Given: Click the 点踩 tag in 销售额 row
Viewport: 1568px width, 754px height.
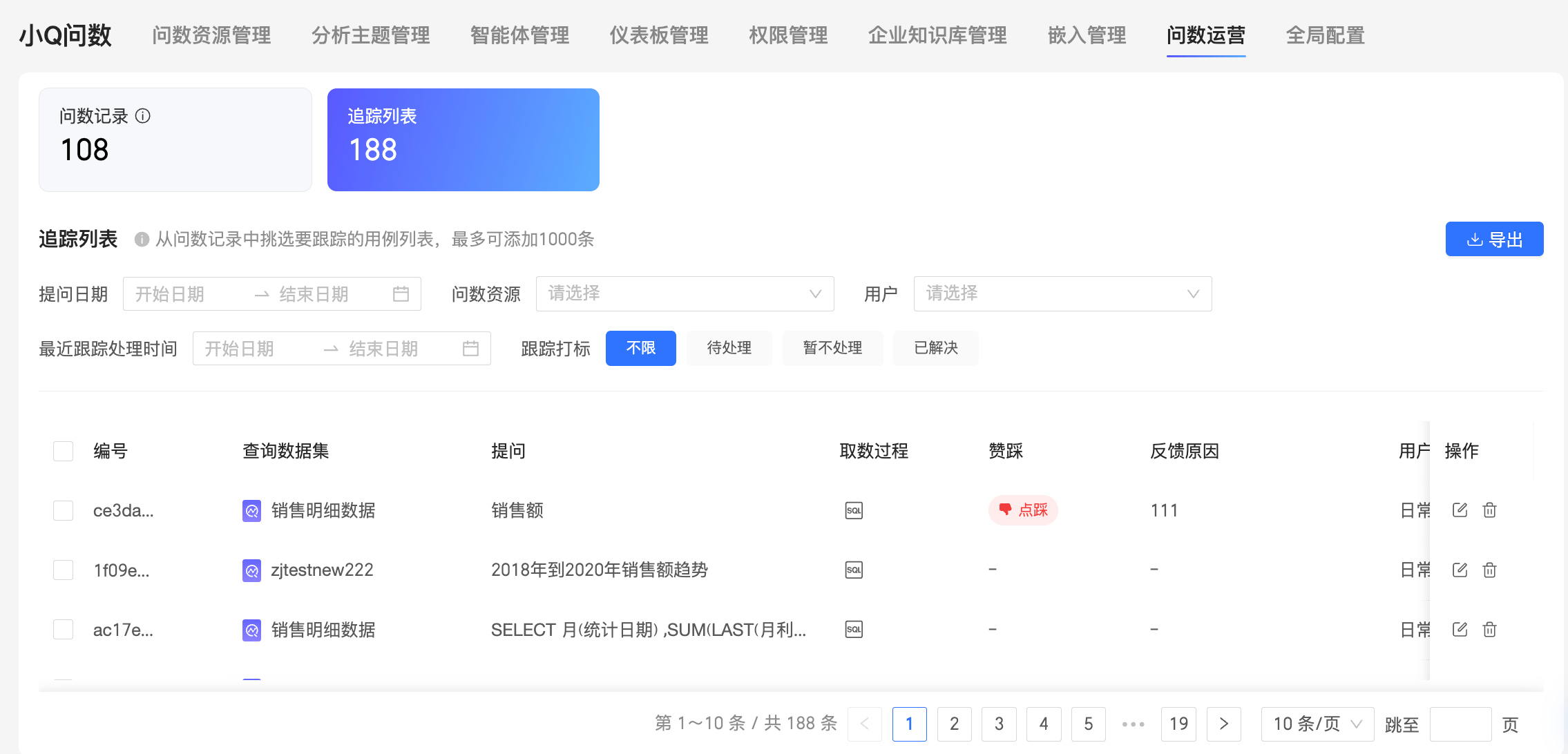Looking at the screenshot, I should (x=1023, y=510).
